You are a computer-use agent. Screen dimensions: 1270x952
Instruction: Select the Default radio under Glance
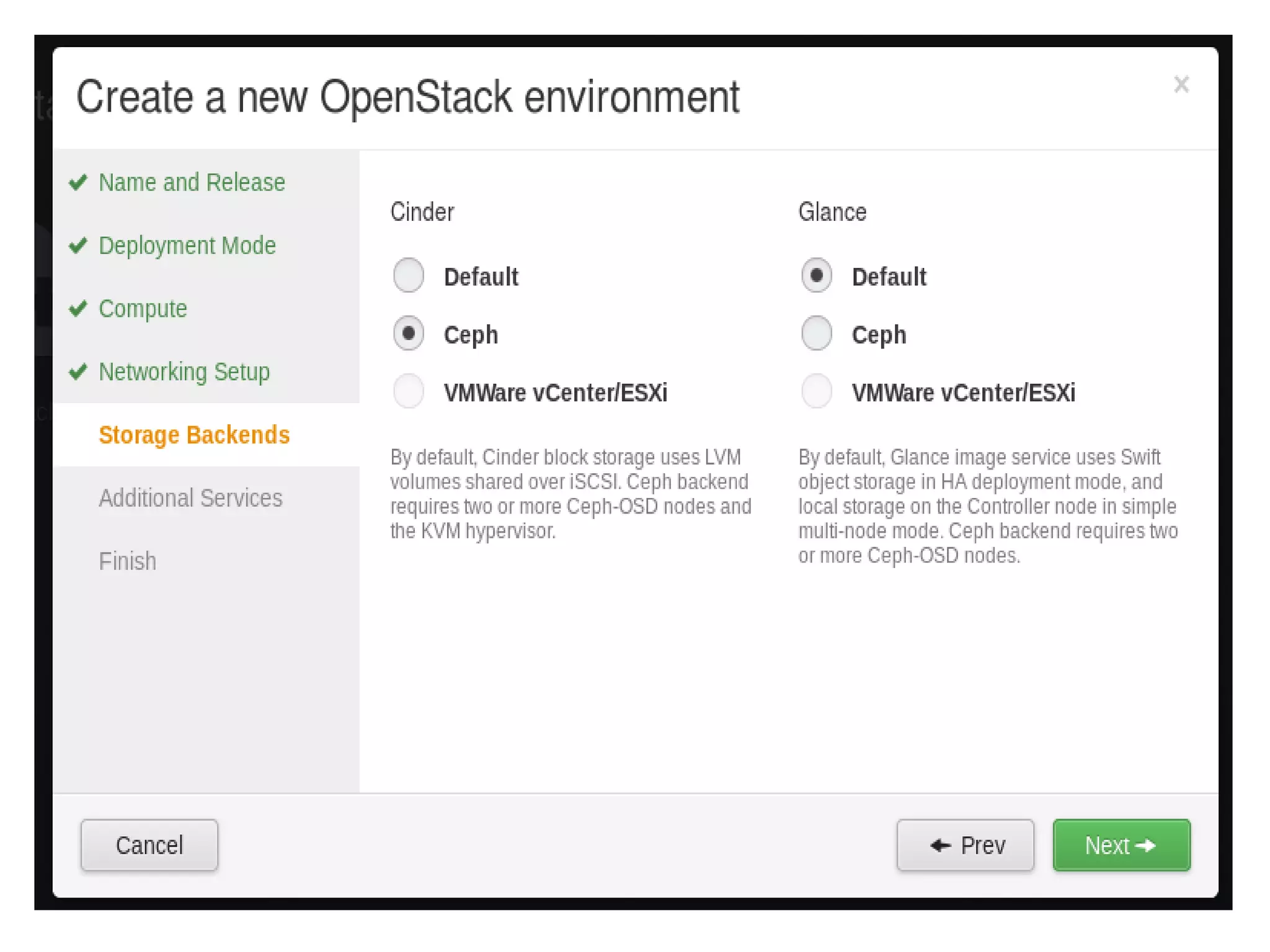click(816, 275)
